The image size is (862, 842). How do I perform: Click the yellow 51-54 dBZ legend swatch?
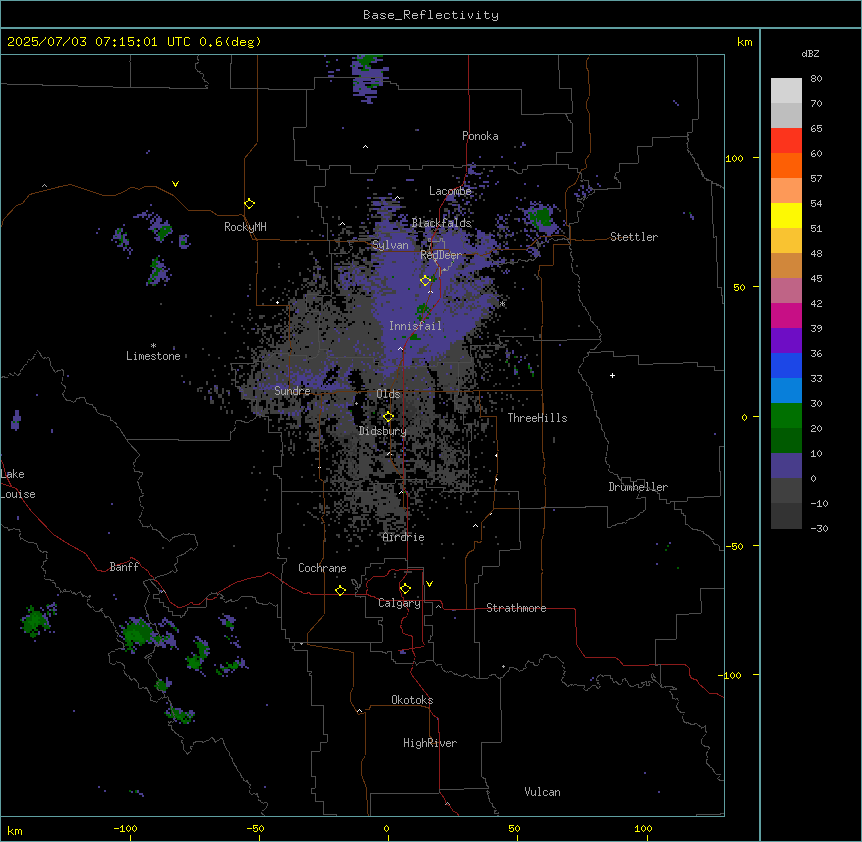point(786,215)
